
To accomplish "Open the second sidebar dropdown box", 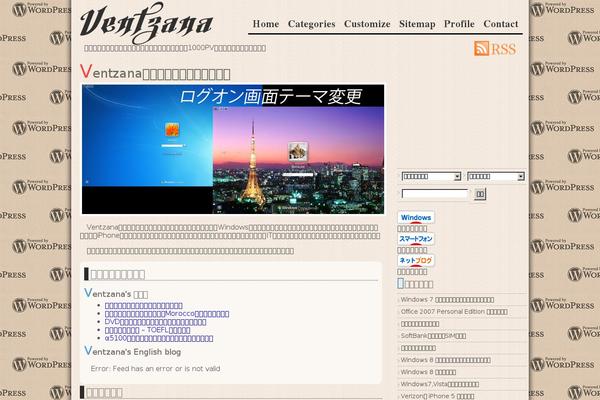I will (496, 176).
